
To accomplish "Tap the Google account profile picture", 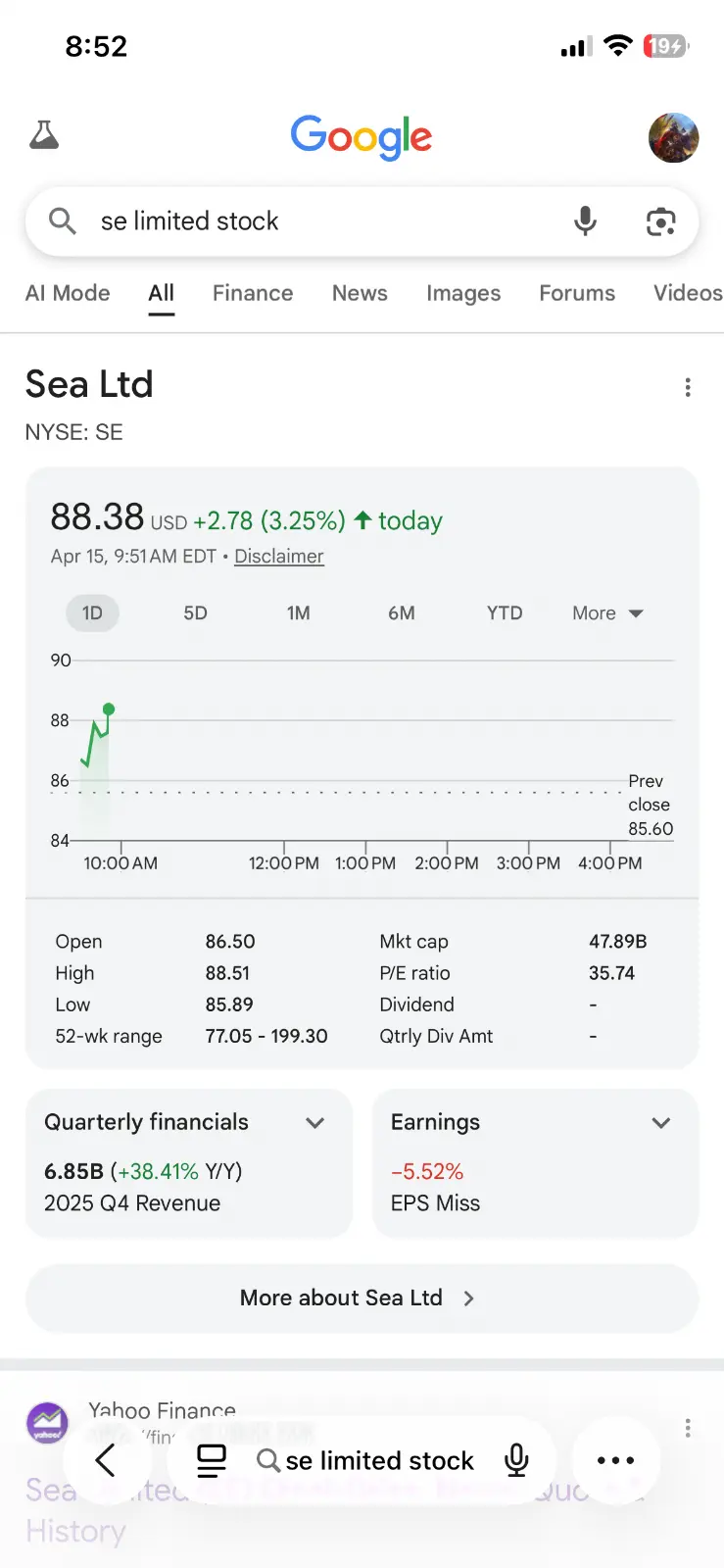I will click(x=673, y=137).
